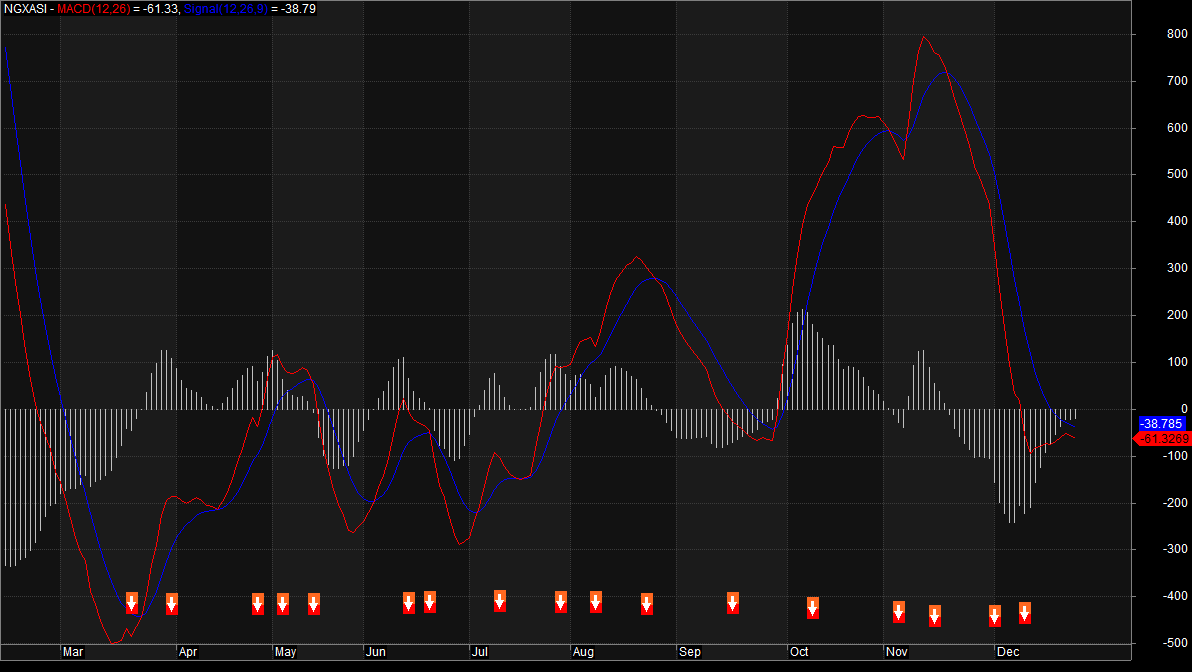Click the MACD value -61.33 in title
The width and height of the screenshot is (1192, 672).
(160, 9)
